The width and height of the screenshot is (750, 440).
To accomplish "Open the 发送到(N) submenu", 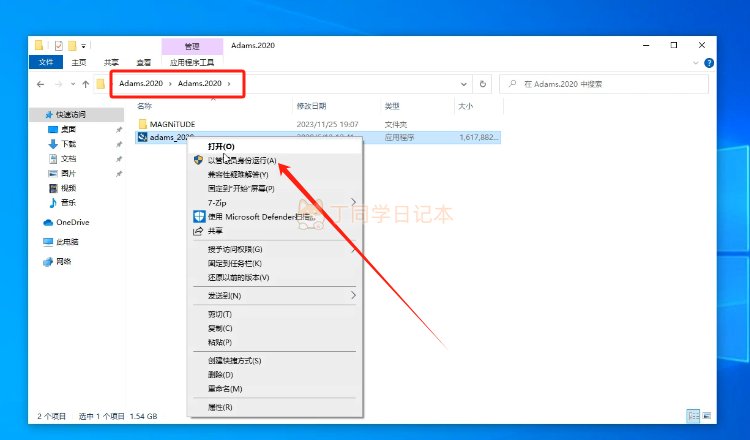I will pos(275,296).
